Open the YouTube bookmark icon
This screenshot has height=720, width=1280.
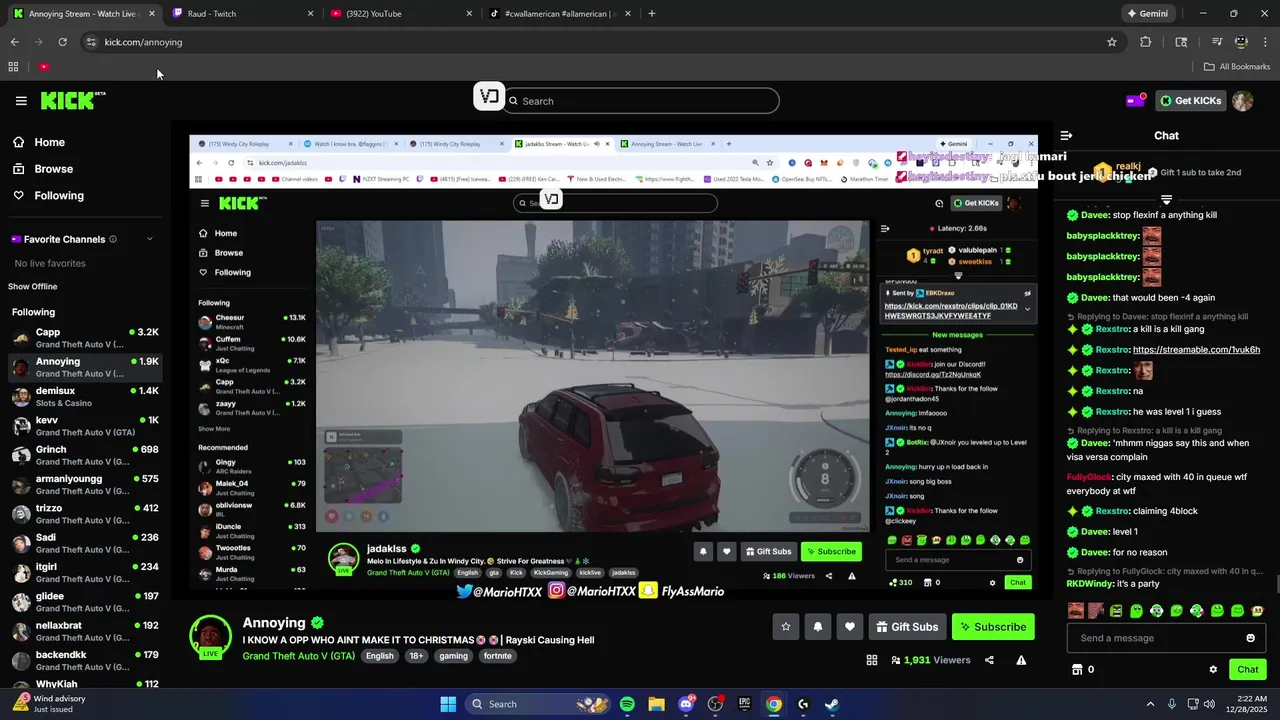(x=44, y=67)
